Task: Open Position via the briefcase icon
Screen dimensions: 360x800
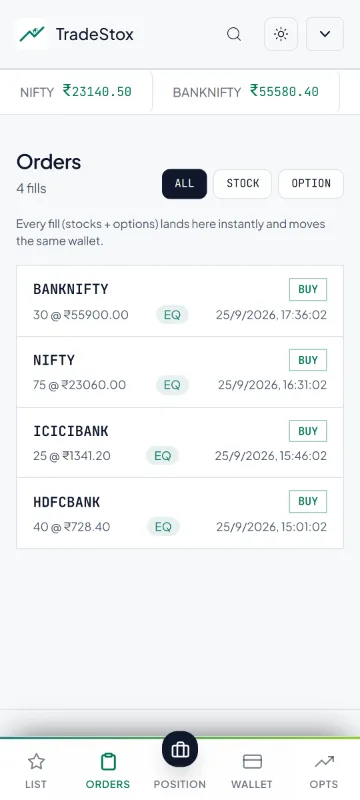Action: pyautogui.click(x=180, y=749)
